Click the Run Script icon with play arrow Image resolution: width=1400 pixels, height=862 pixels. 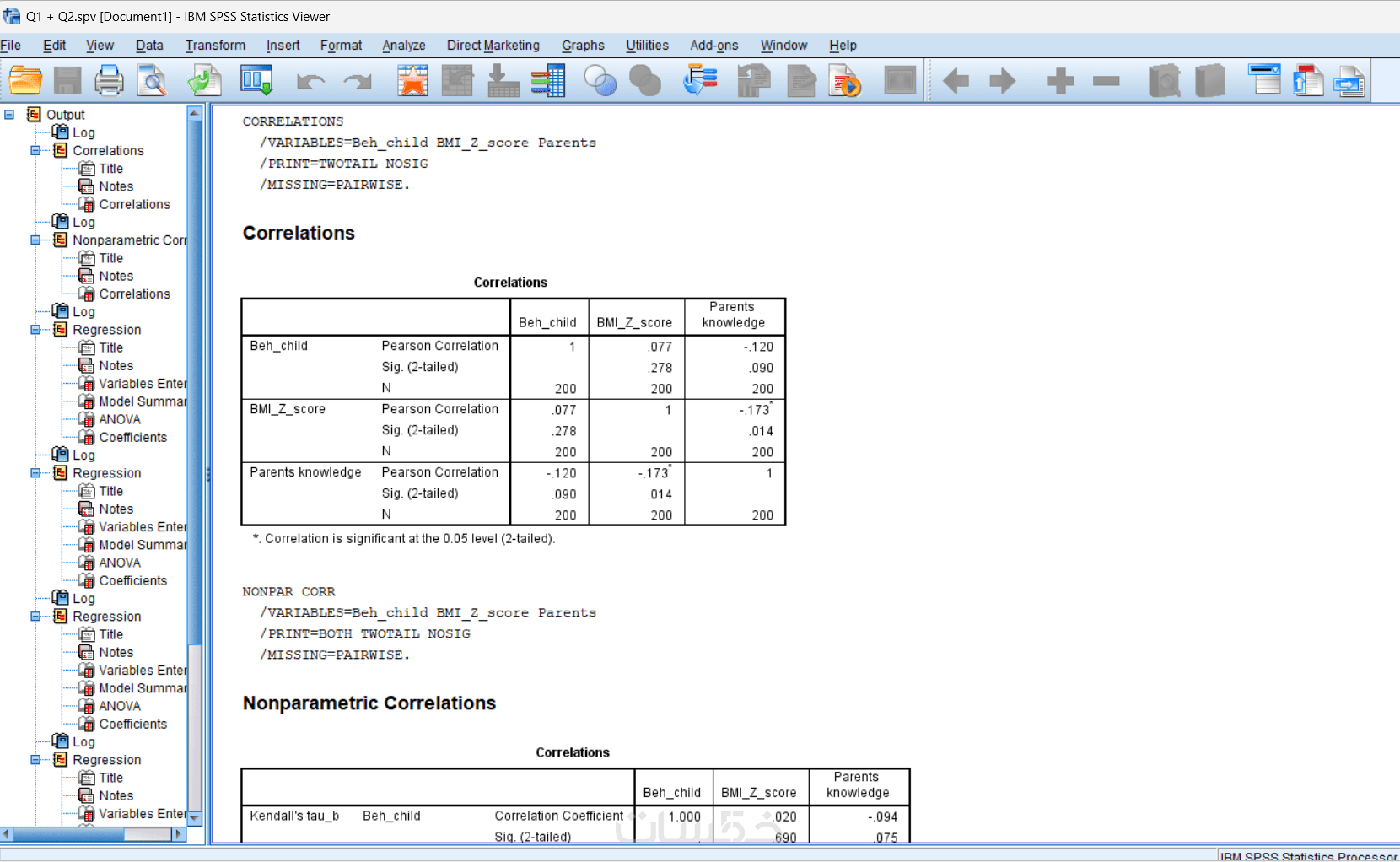tap(845, 81)
